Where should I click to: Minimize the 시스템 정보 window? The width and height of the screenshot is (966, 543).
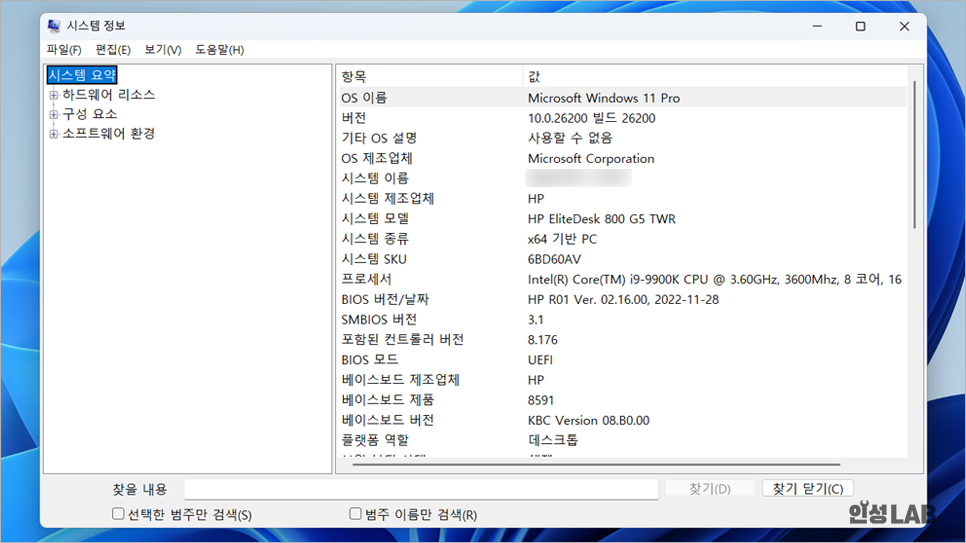click(817, 26)
